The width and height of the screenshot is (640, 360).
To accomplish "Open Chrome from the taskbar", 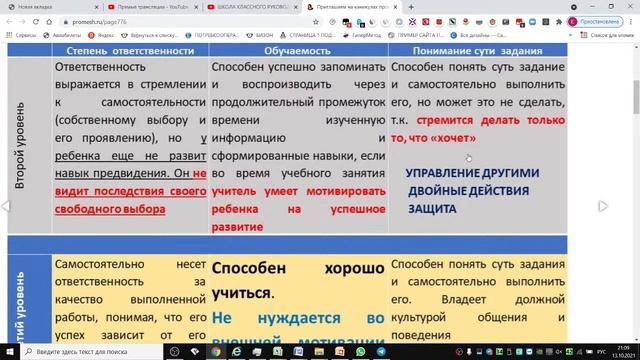I will coord(216,351).
